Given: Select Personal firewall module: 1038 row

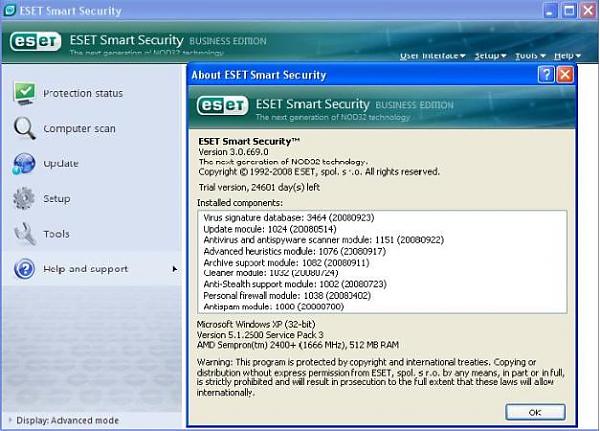Looking at the screenshot, I should 287,295.
